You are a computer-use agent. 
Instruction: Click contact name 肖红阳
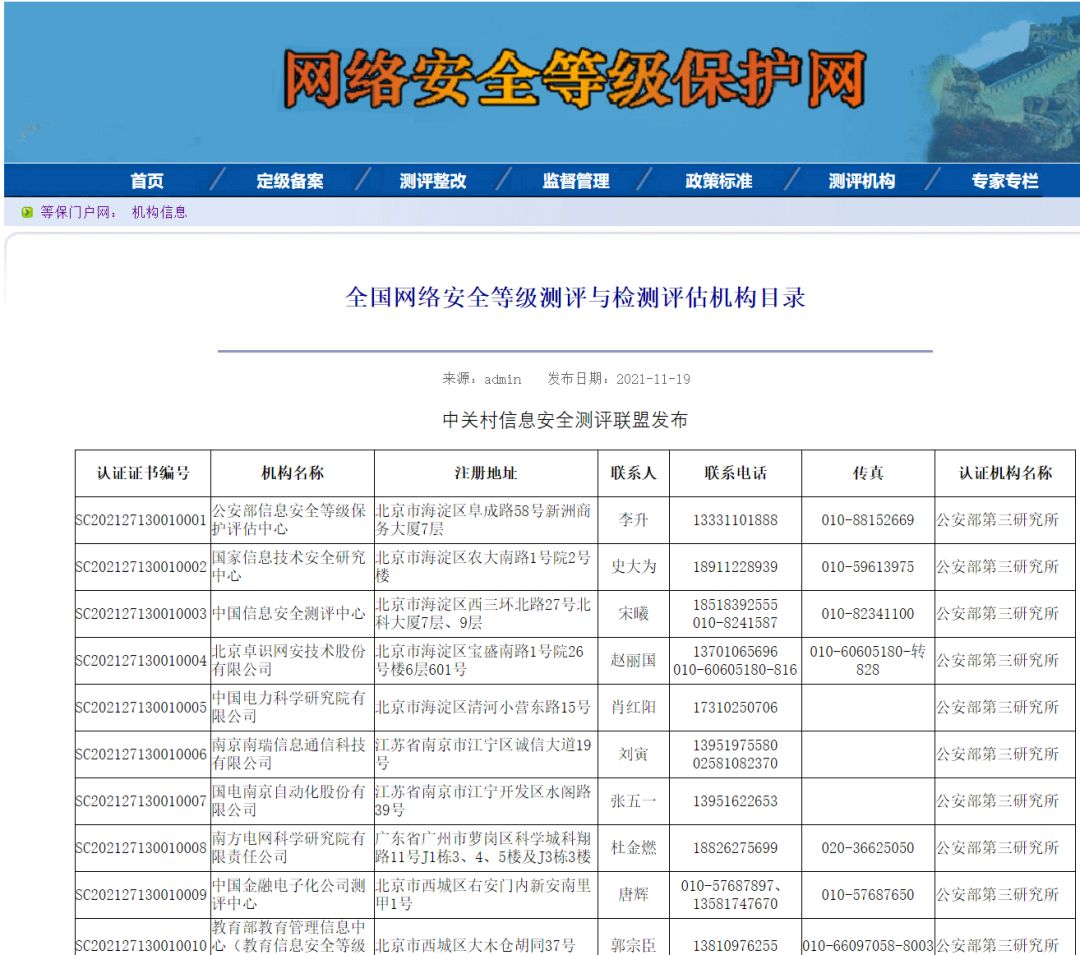click(634, 707)
